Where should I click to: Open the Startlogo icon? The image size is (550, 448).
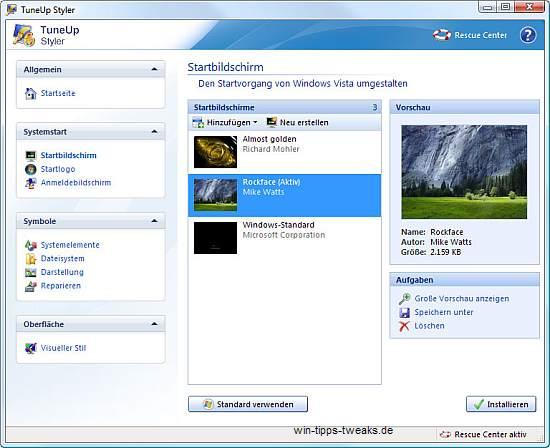(x=31, y=169)
